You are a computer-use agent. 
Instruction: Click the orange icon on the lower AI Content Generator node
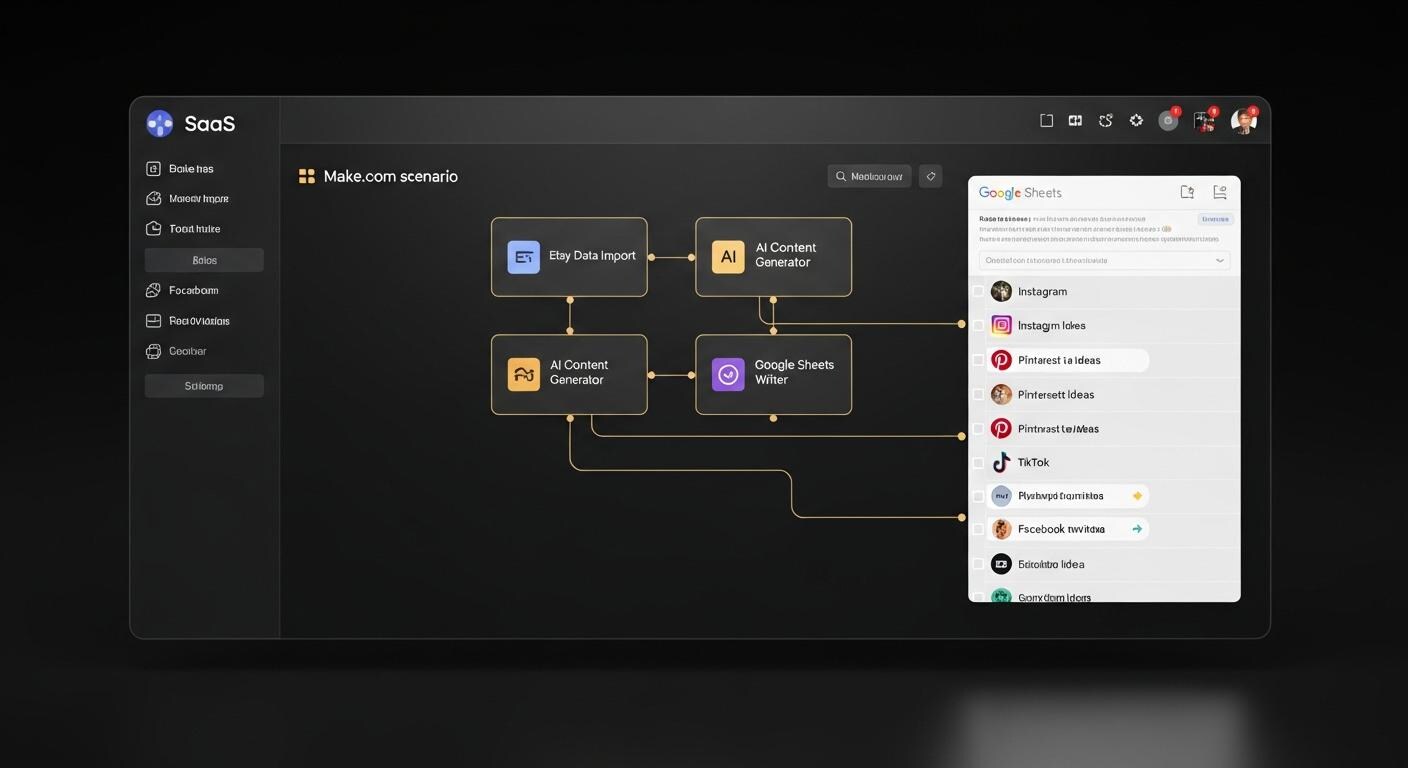523,374
